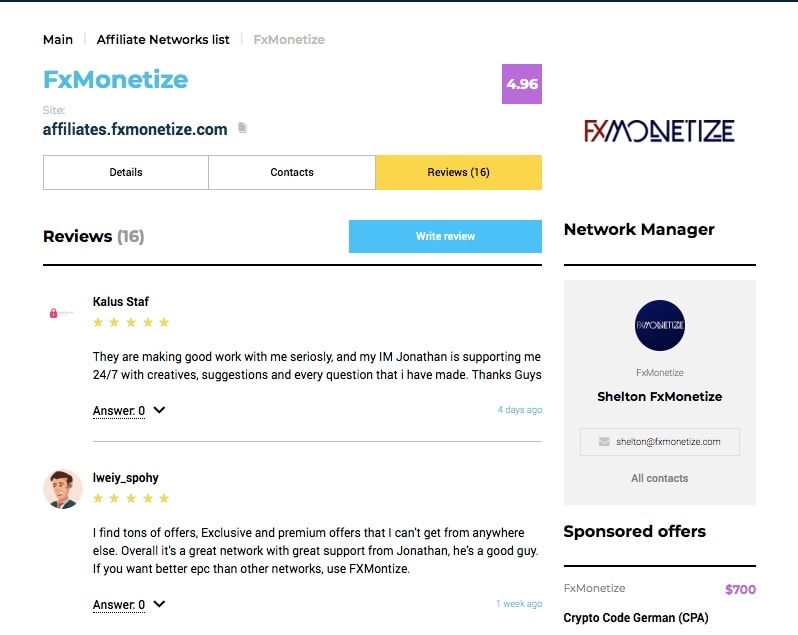Click Kalus Staf's five-star rating
The image size is (798, 635).
[131, 322]
